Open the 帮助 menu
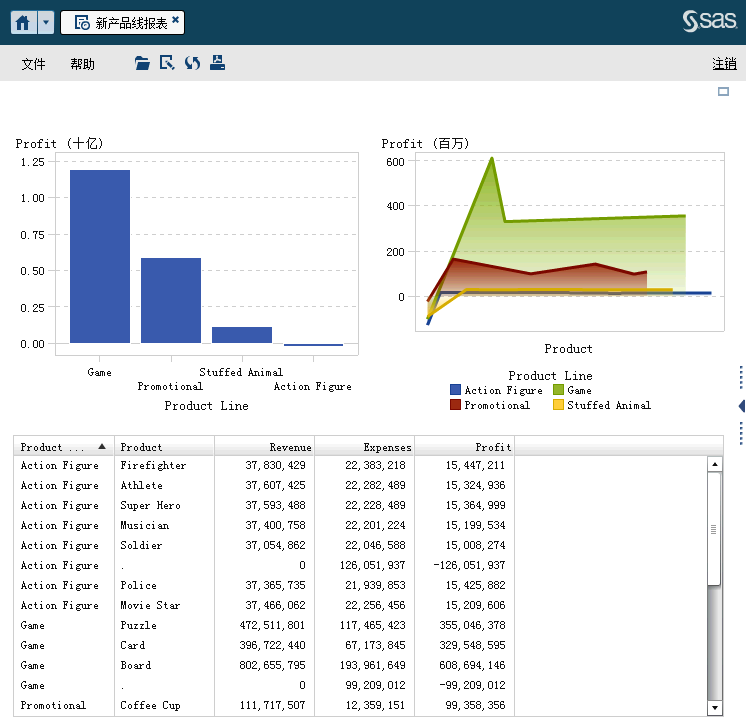This screenshot has width=746, height=722. [83, 64]
